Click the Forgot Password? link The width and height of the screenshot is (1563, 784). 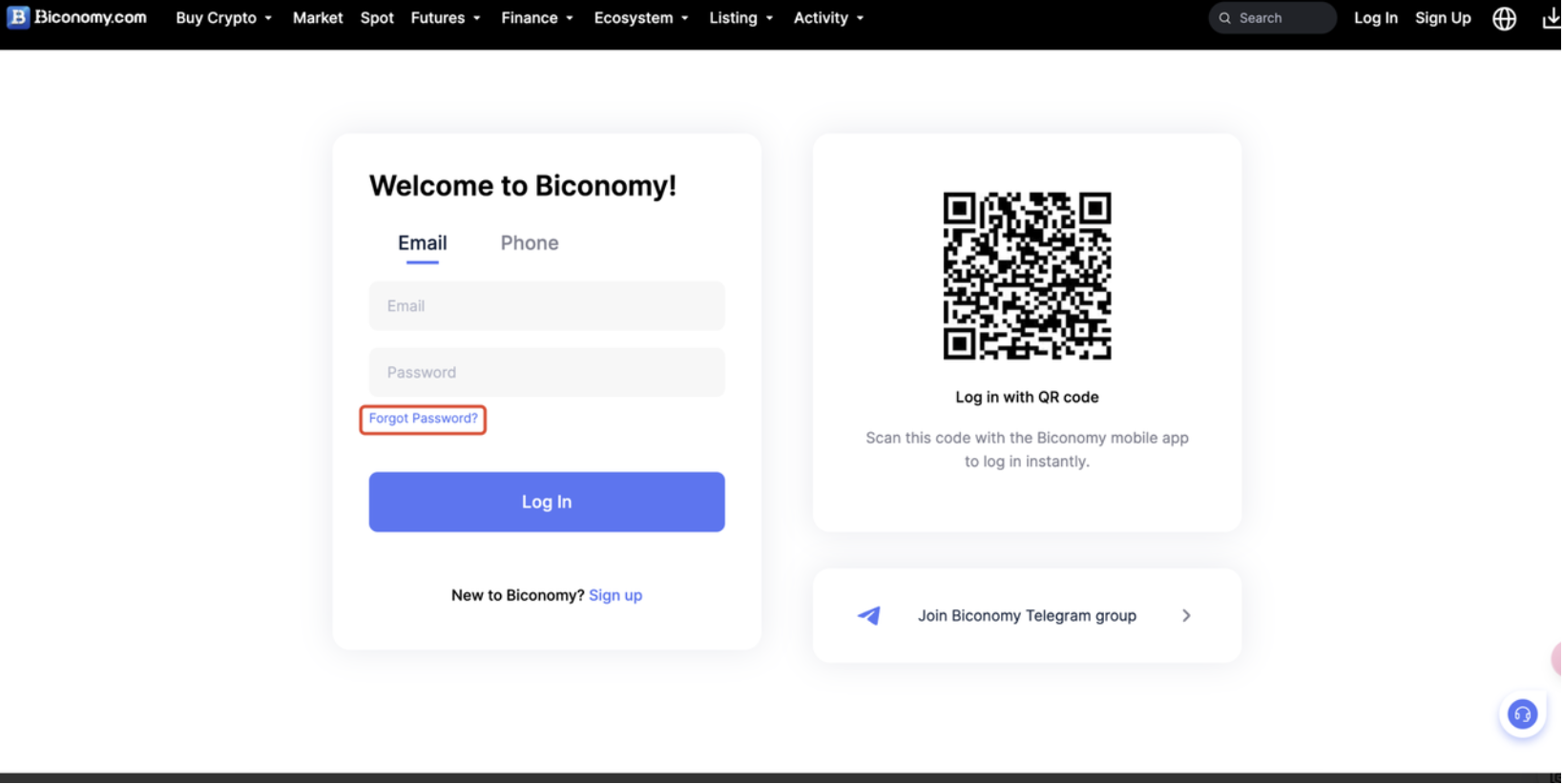[x=423, y=419]
